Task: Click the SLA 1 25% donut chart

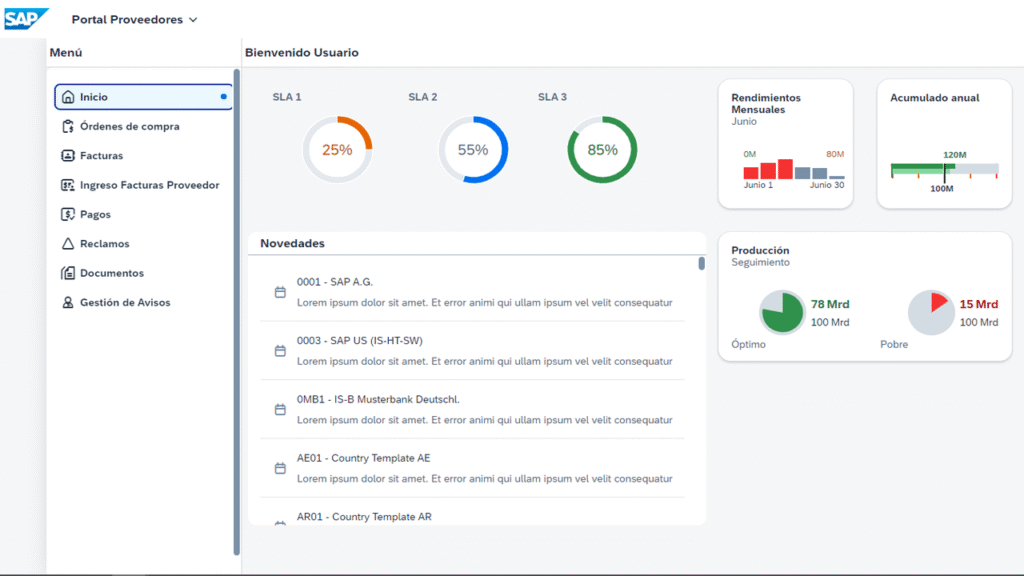Action: coord(337,150)
